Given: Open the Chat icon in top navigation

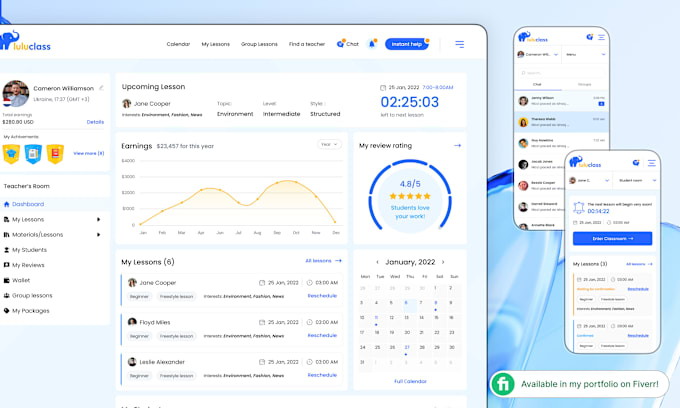Looking at the screenshot, I should [x=340, y=44].
